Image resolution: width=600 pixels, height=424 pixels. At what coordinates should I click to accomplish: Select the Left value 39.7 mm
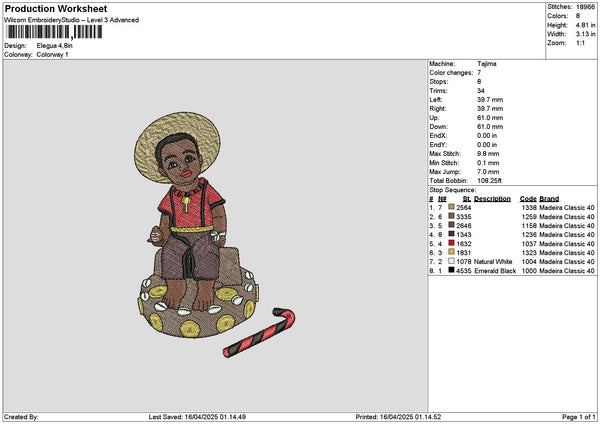pos(490,99)
